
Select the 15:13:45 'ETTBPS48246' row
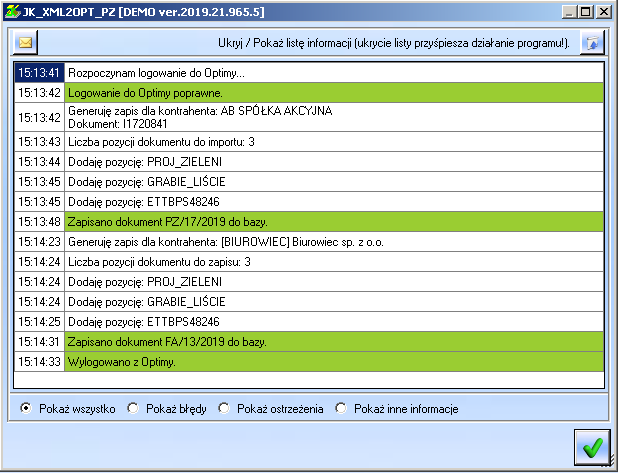(x=309, y=202)
